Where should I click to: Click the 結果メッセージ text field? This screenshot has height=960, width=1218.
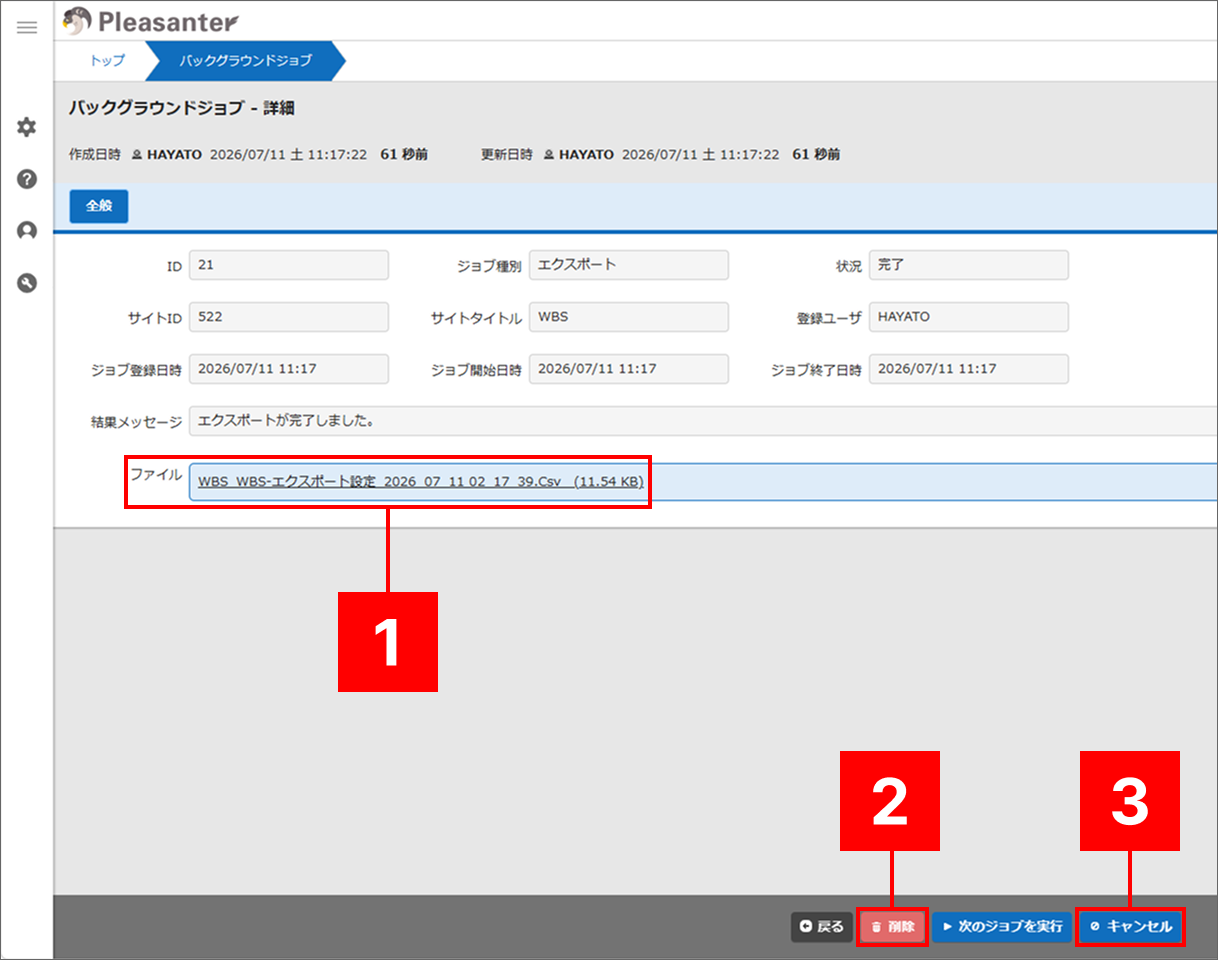click(x=703, y=421)
